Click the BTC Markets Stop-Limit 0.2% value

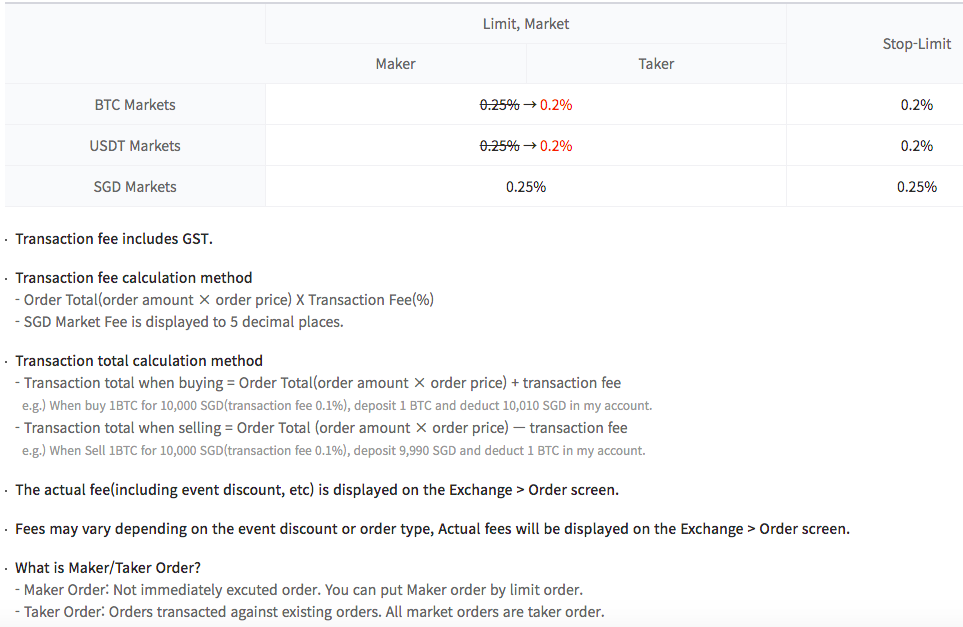pyautogui.click(x=916, y=105)
